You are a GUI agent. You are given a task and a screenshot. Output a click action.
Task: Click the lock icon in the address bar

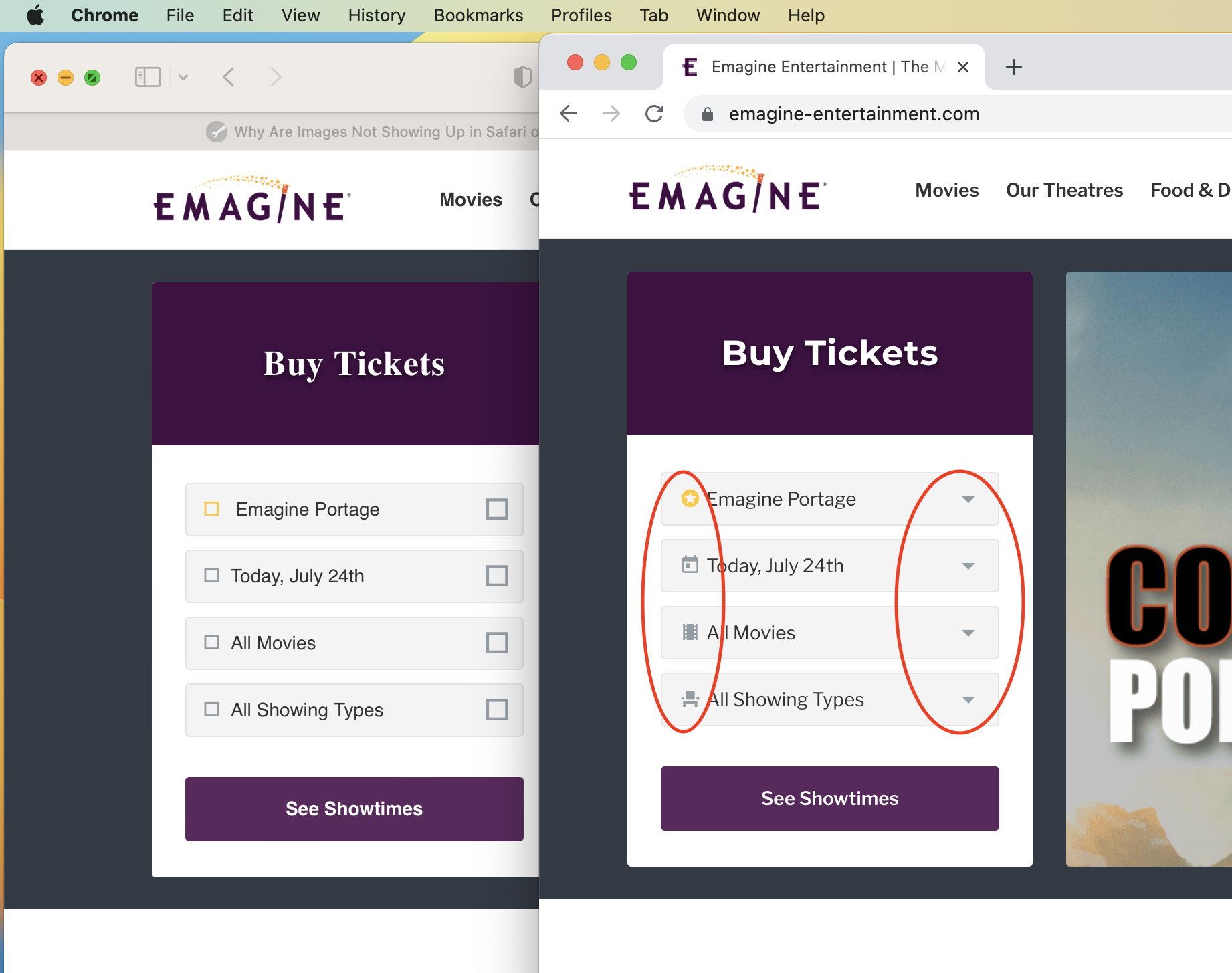[x=707, y=113]
